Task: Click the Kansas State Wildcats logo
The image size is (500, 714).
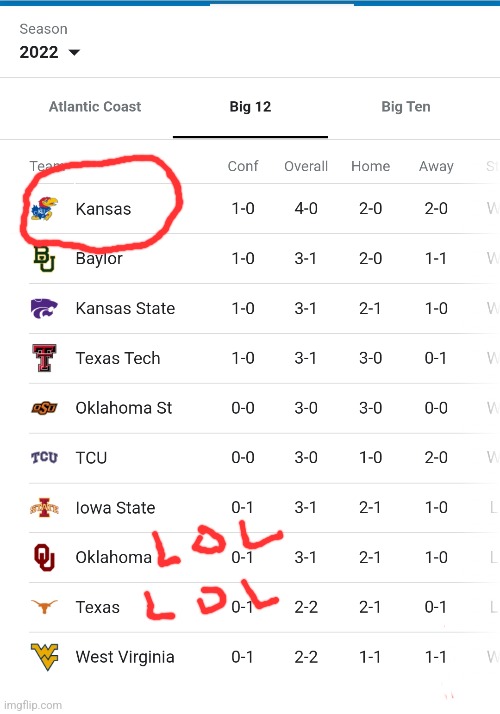Action: coord(44,308)
